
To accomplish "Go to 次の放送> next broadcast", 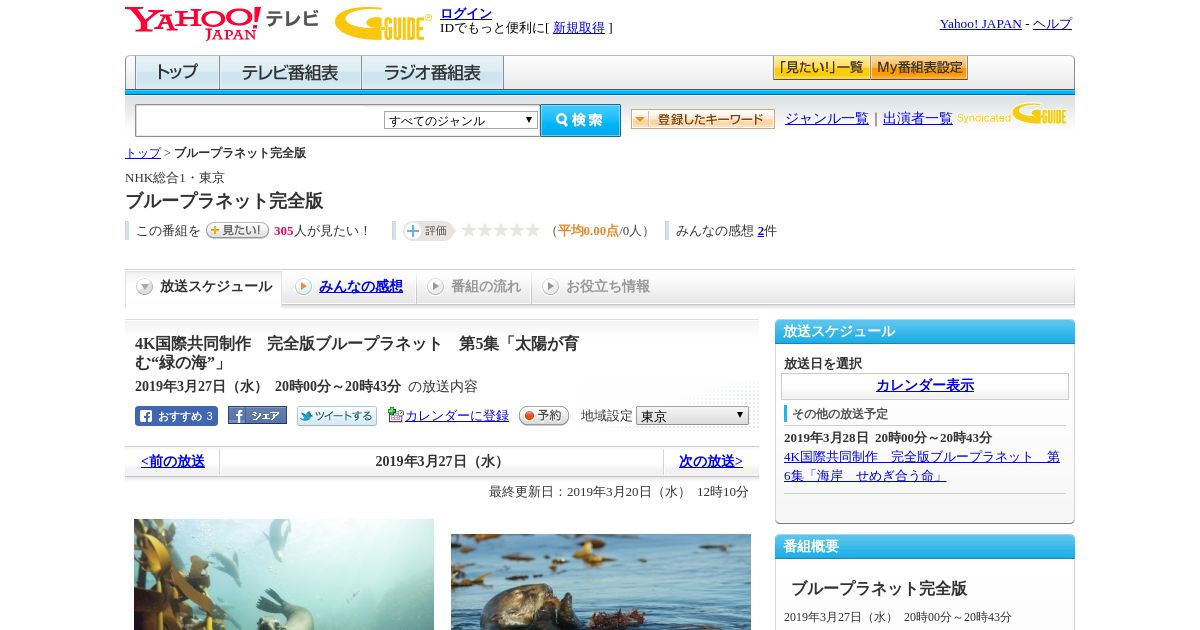I will [711, 461].
